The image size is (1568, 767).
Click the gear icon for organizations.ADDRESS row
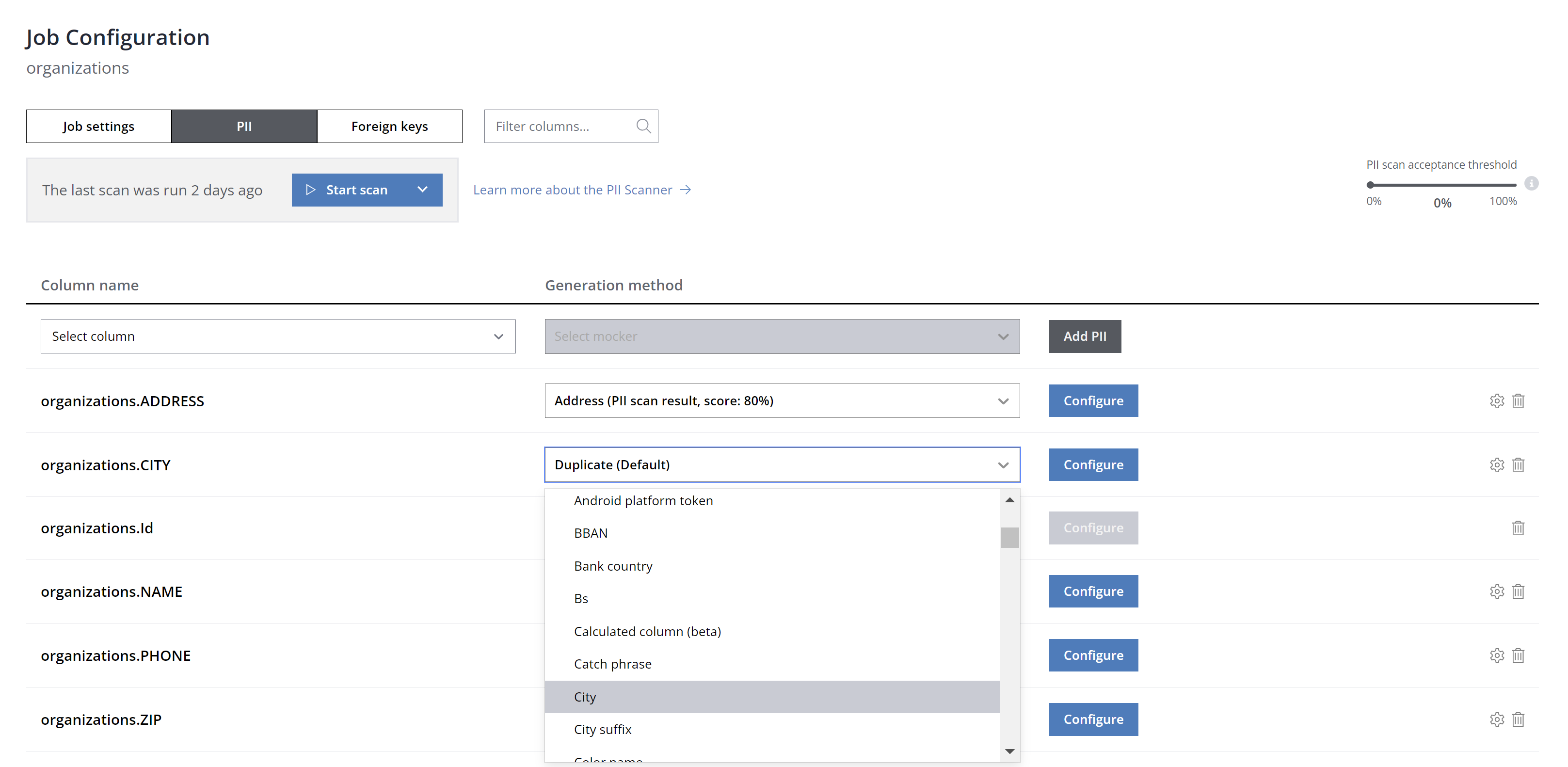tap(1496, 400)
